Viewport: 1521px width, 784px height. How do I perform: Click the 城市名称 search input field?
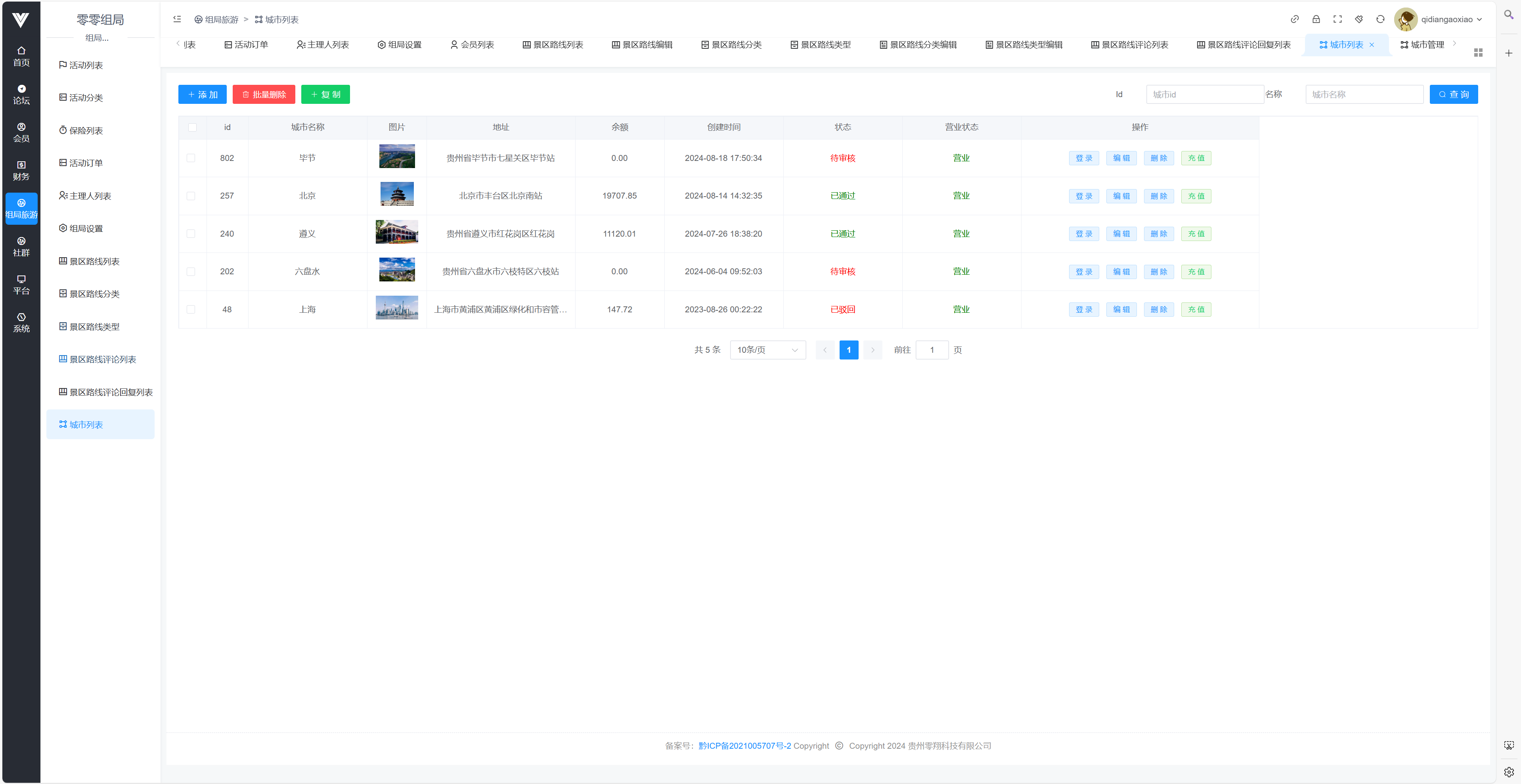(1364, 94)
